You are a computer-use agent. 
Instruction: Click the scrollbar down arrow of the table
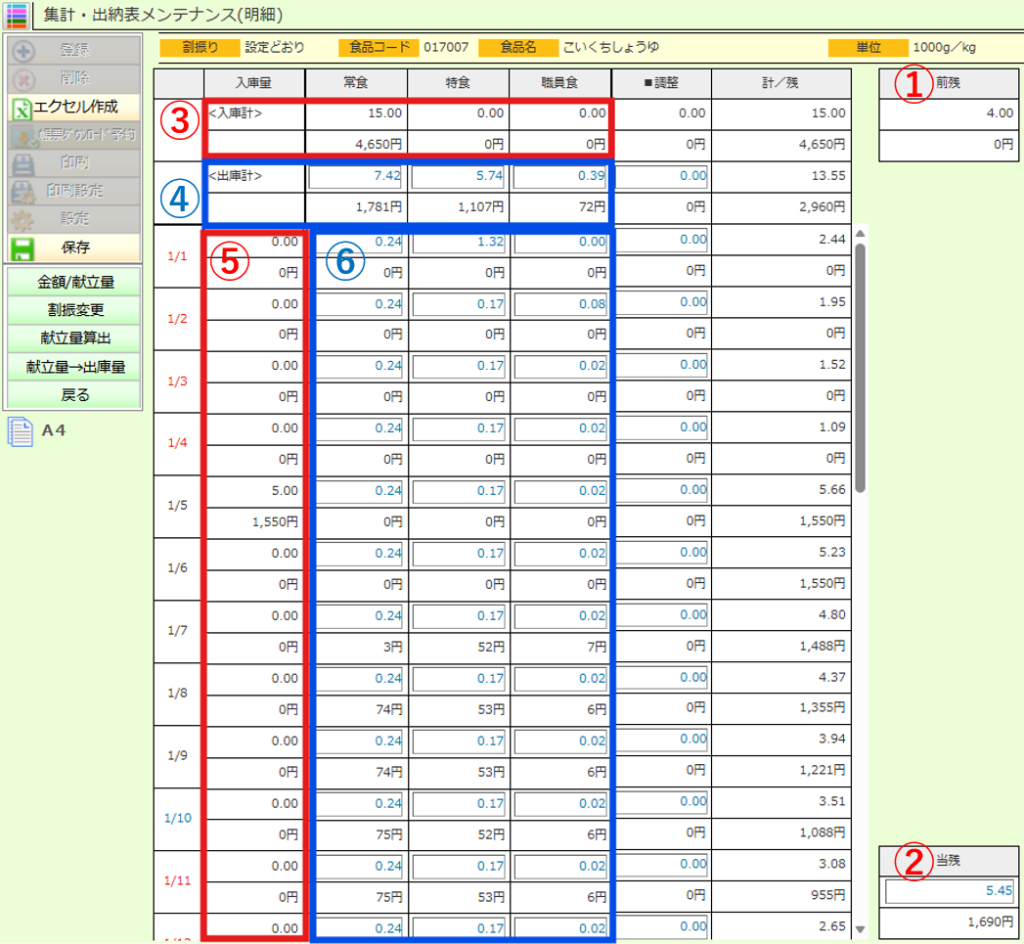(860, 927)
